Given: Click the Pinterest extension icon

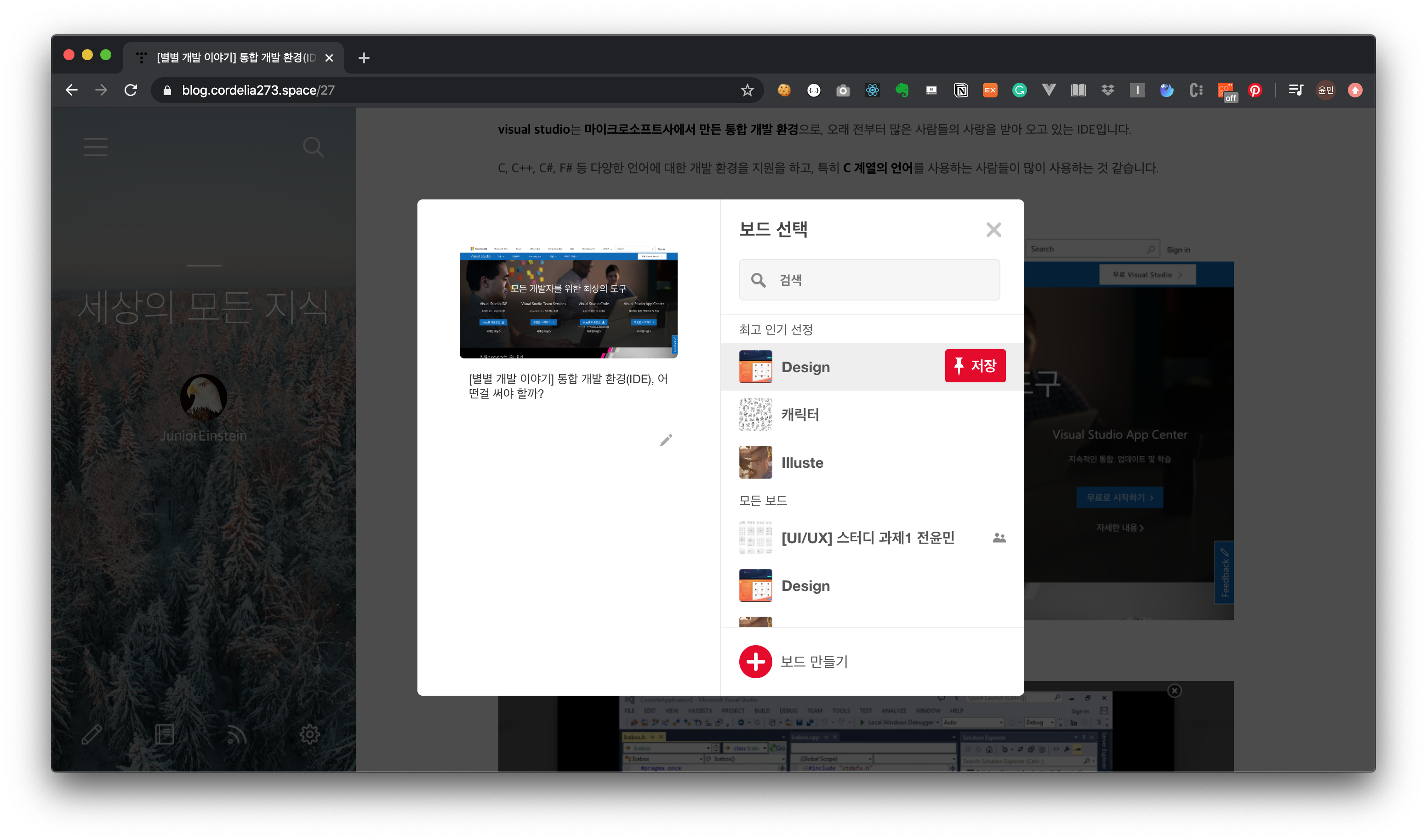Looking at the screenshot, I should 1254,90.
